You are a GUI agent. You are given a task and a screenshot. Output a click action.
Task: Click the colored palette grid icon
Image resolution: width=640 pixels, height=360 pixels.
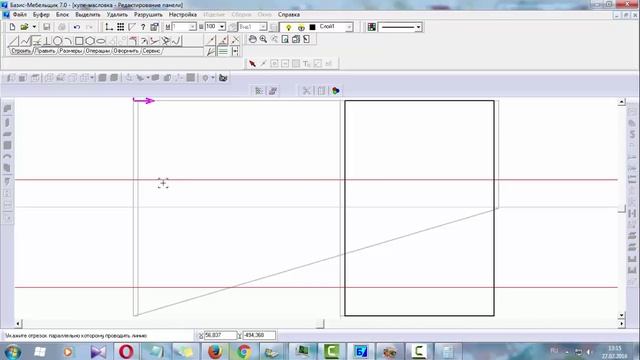[x=372, y=27]
